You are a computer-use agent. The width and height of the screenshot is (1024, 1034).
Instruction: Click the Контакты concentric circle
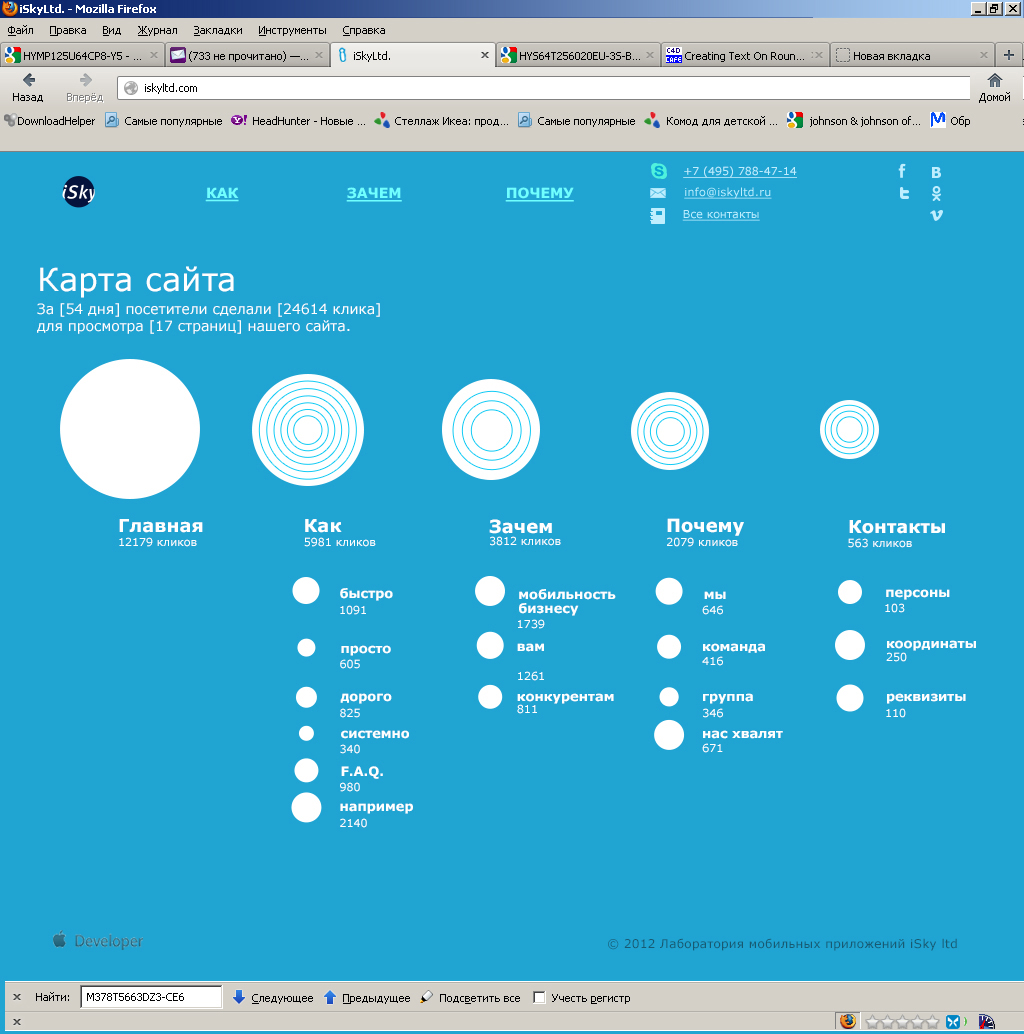849,429
